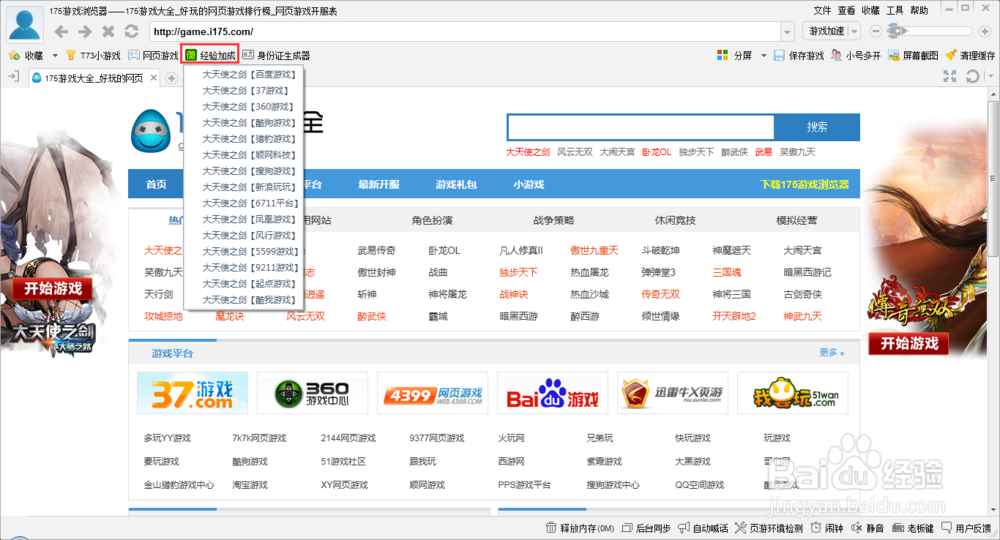Open the 游戏礼包 navigation tab
Viewport: 1000px width, 540px height.
tap(456, 184)
